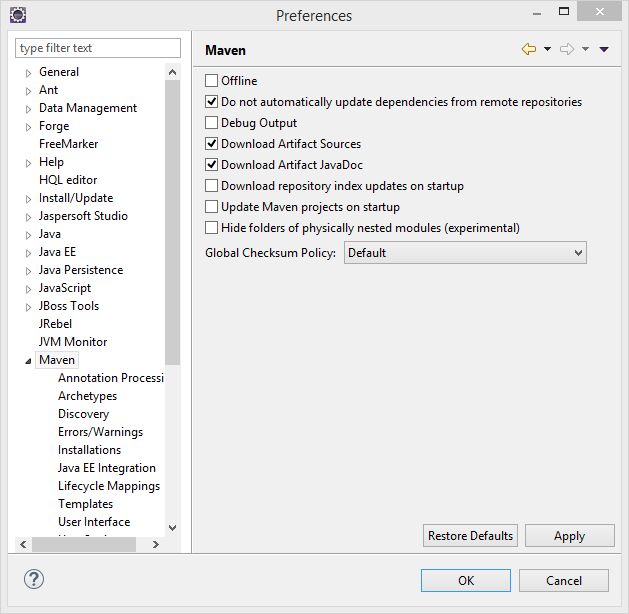Open Templates under Maven
Screen dimensions: 629x614
85,504
